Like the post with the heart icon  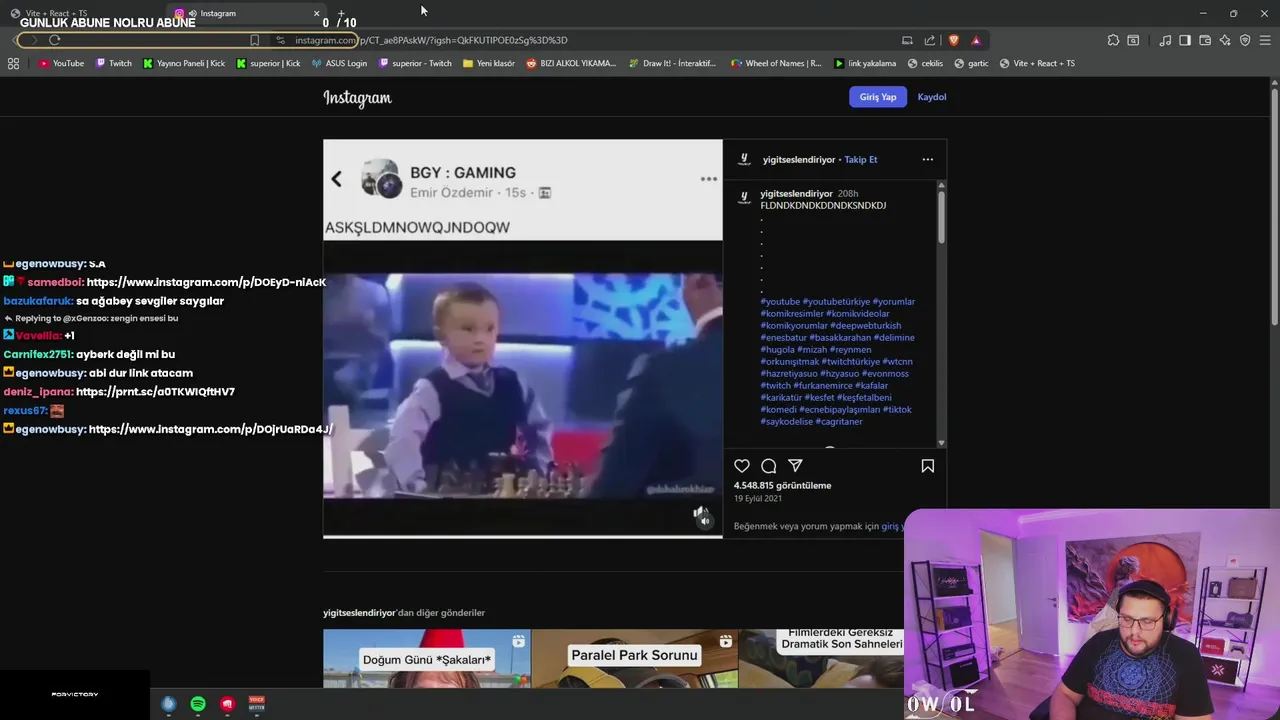point(742,466)
